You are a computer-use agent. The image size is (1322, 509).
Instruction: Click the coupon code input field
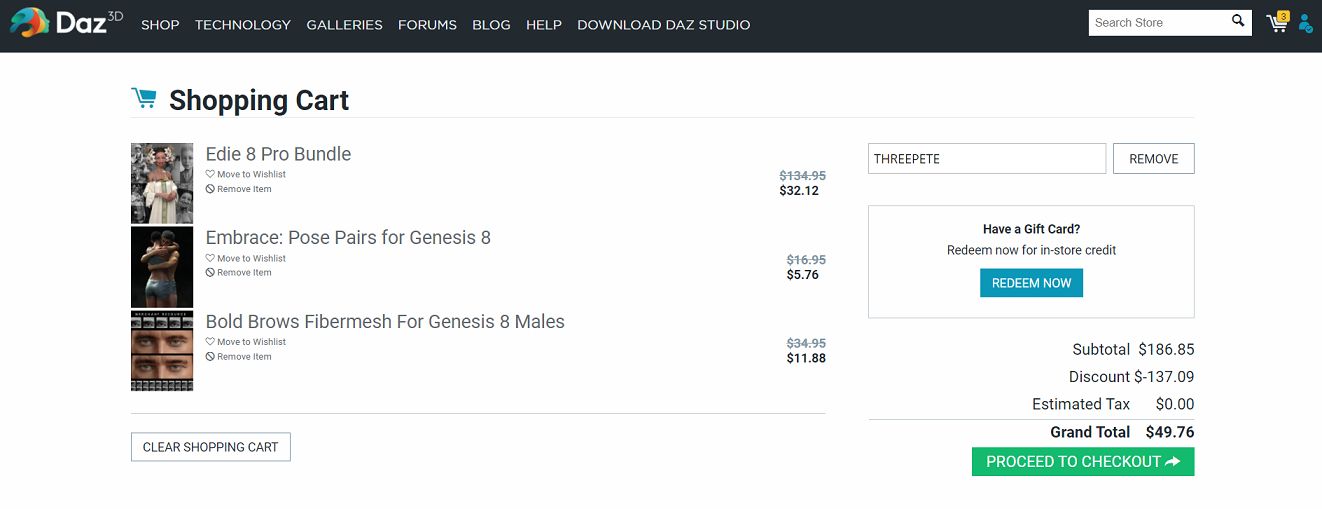[x=986, y=159]
